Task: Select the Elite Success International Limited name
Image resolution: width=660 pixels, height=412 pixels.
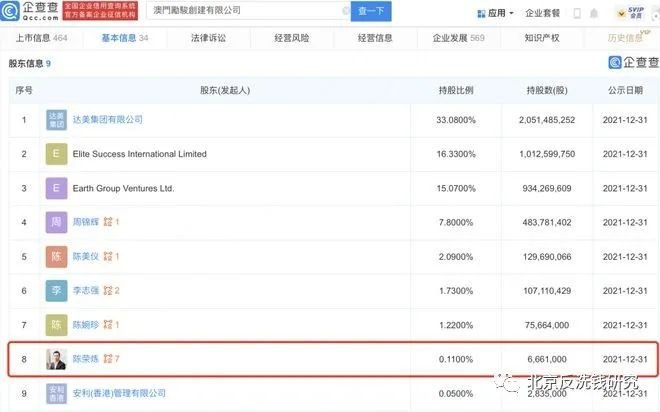Action: tap(140, 154)
